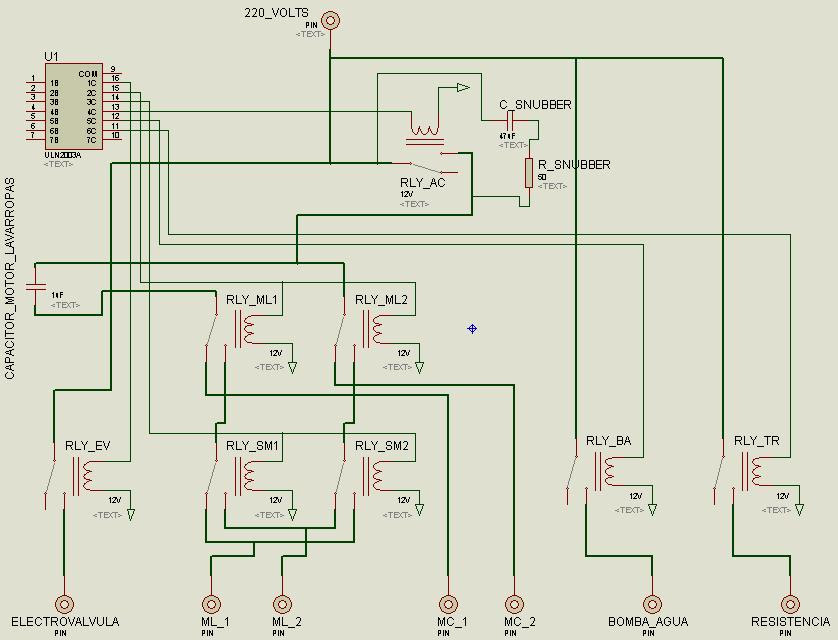Viewport: 838px width, 640px height.
Task: Click the power terminal arrow above RLY_AC
Action: (463, 87)
